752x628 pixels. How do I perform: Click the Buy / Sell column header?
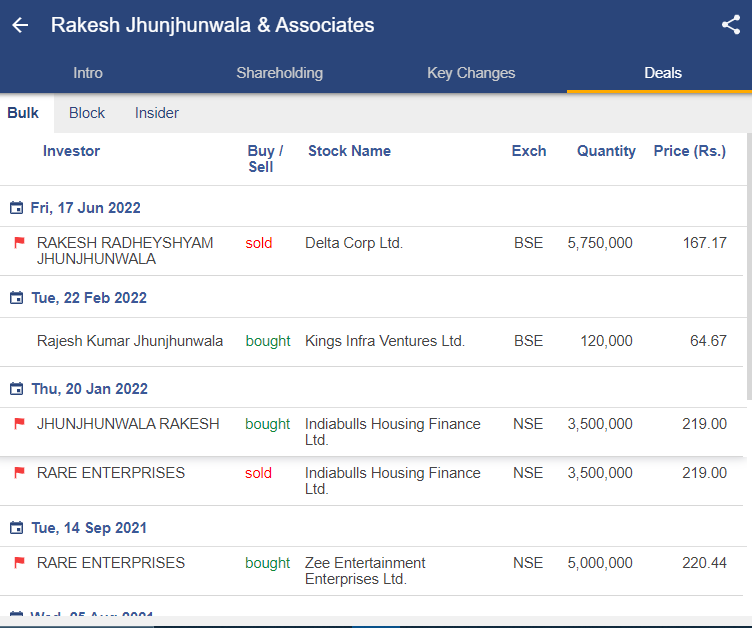point(265,159)
